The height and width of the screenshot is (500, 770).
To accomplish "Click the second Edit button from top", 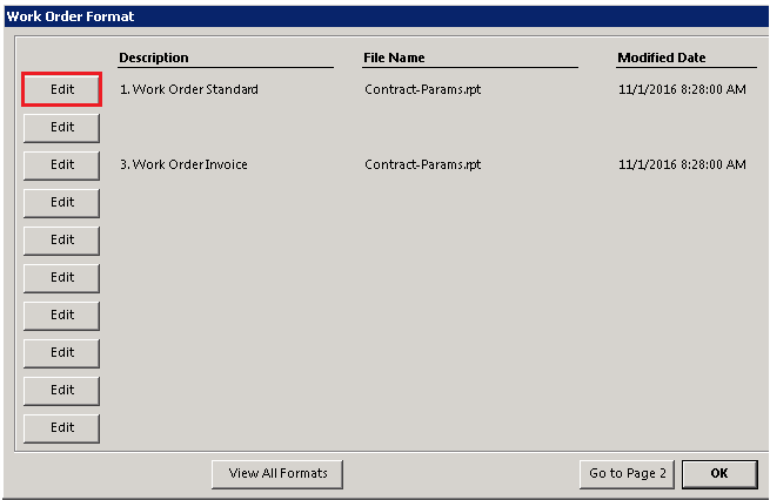I will click(x=62, y=127).
